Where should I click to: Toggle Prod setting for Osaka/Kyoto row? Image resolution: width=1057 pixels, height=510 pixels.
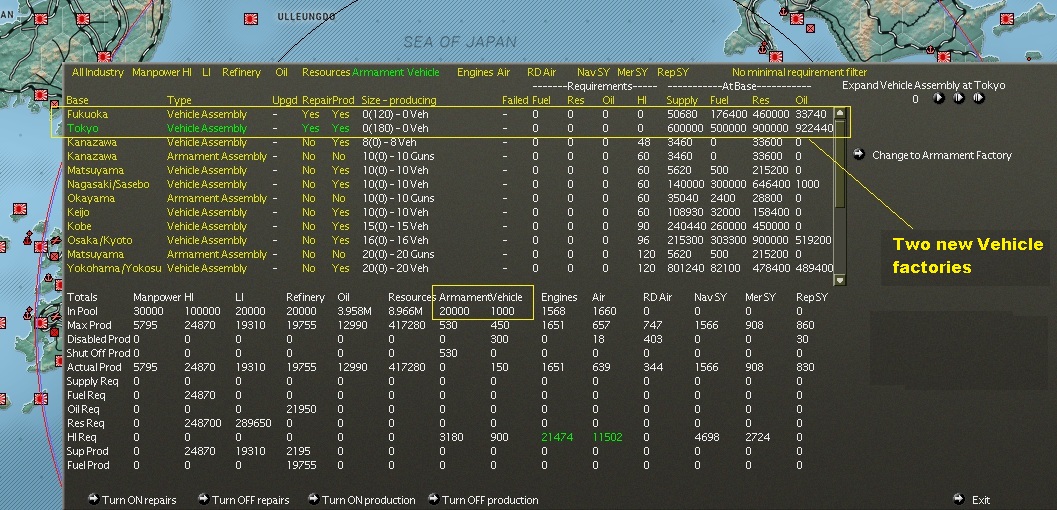(x=340, y=240)
